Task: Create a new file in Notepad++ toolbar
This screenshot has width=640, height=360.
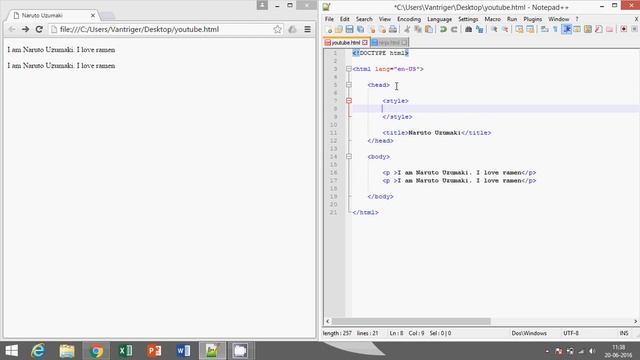Action: (329, 29)
